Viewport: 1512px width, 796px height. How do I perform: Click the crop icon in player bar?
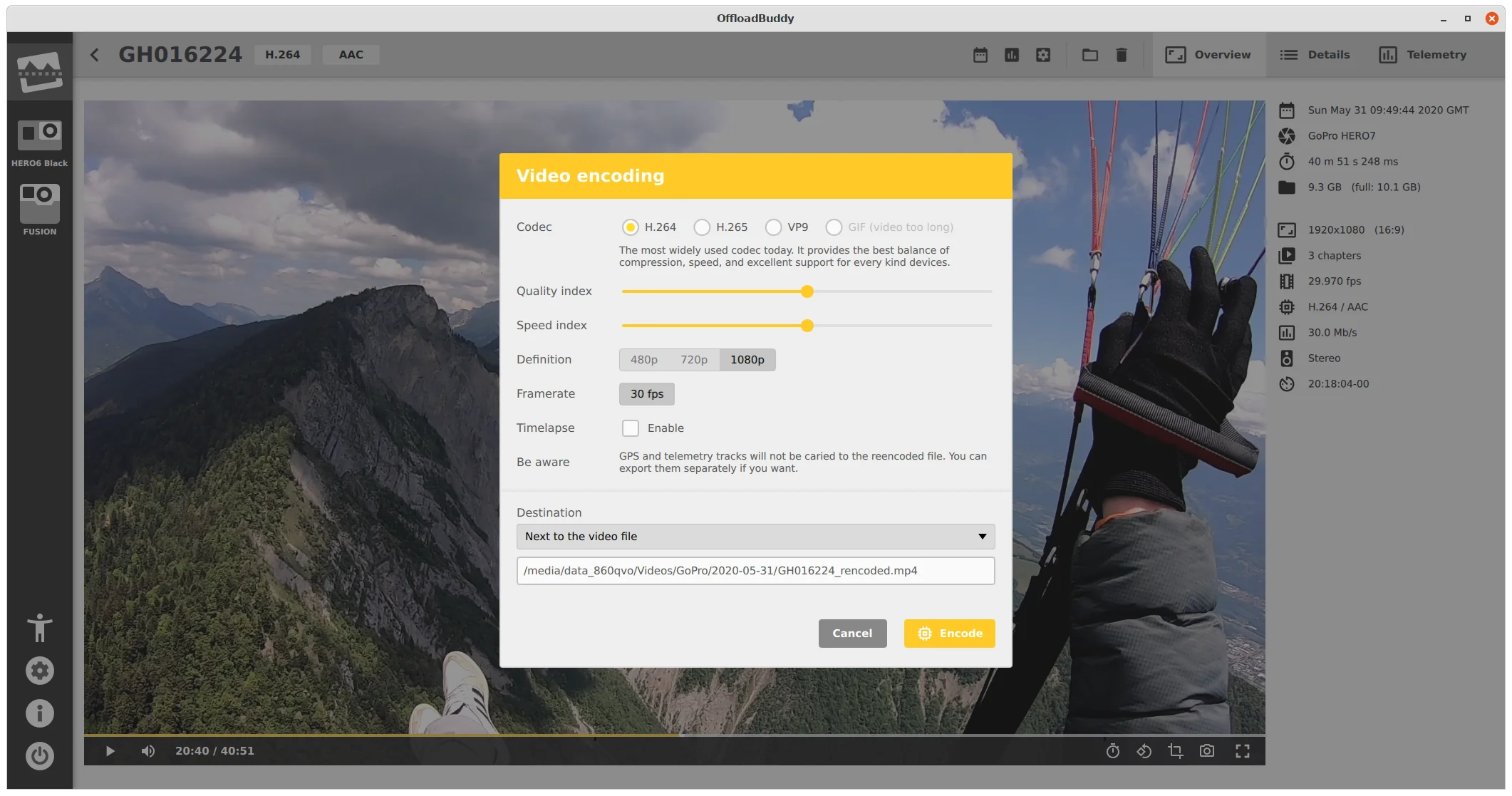[1176, 751]
